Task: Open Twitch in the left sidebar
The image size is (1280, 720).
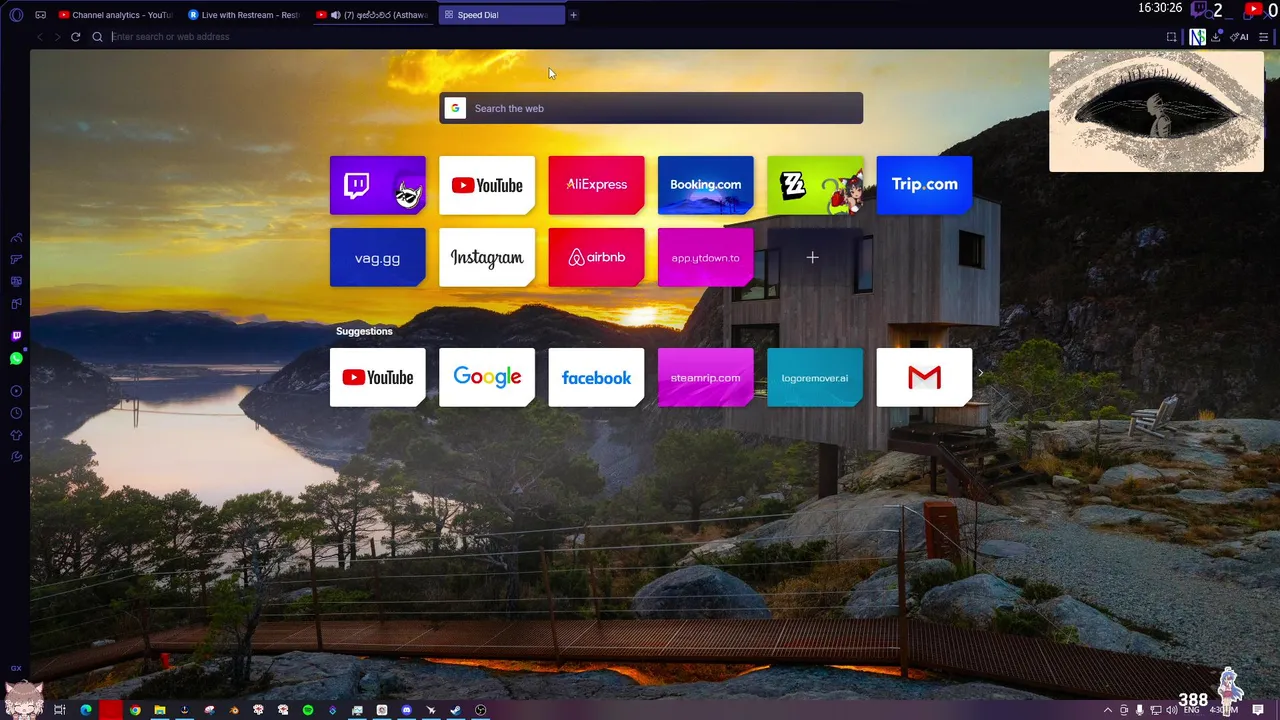Action: coord(16,336)
